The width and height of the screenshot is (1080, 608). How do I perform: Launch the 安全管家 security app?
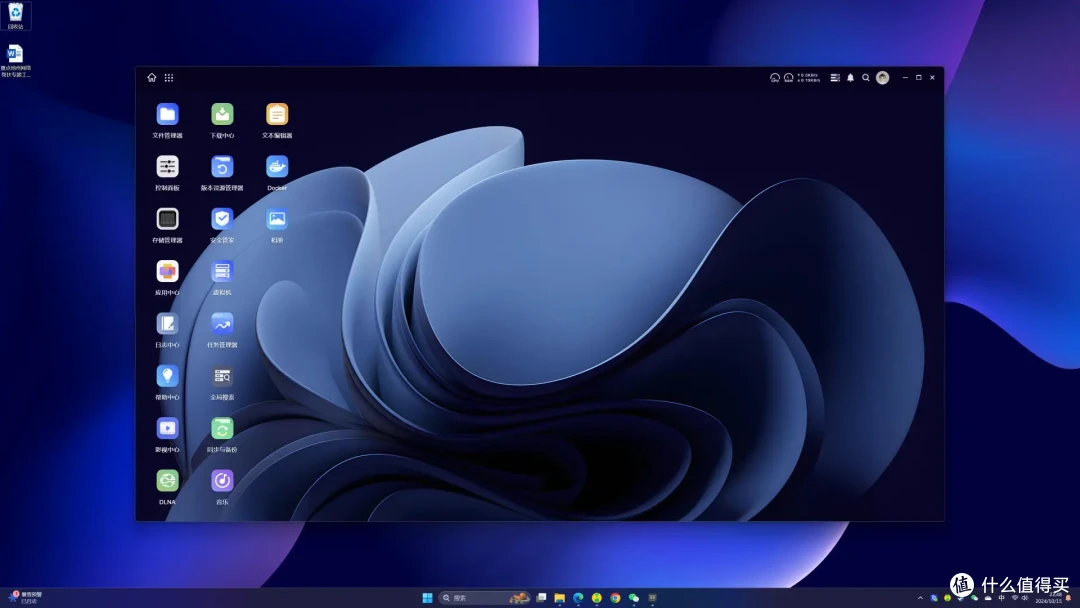[222, 219]
